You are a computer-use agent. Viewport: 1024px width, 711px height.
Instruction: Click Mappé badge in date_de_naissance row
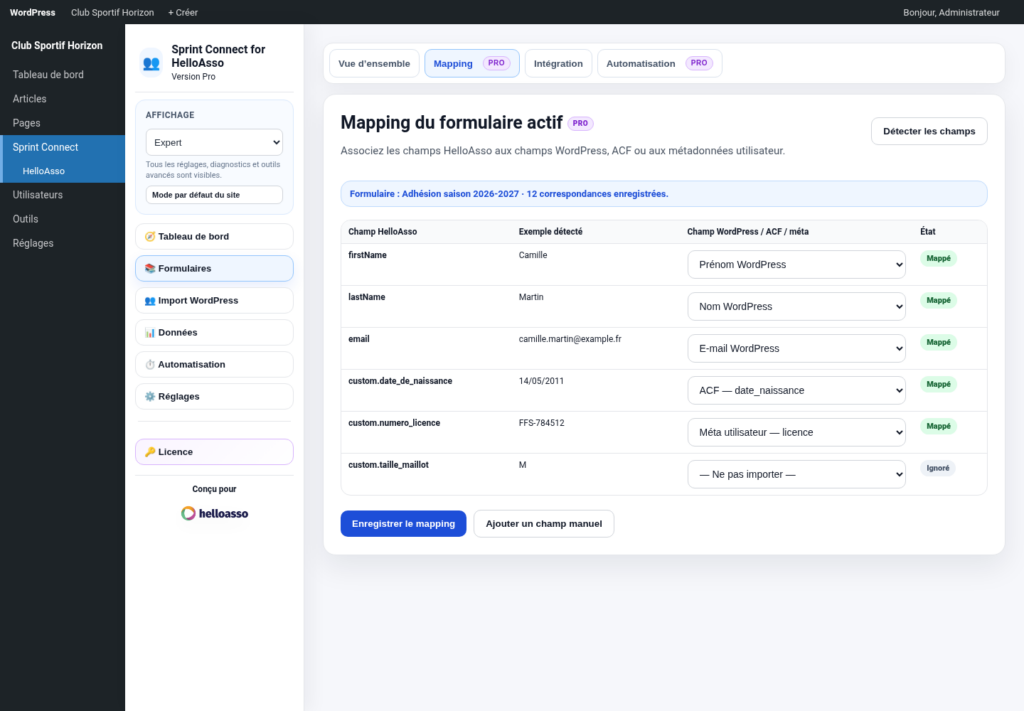(938, 384)
